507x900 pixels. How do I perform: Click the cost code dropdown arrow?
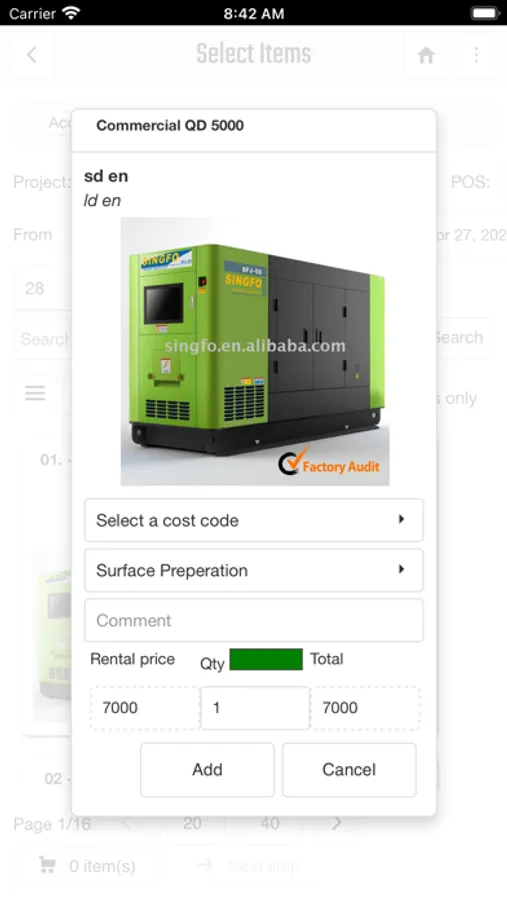pos(401,519)
